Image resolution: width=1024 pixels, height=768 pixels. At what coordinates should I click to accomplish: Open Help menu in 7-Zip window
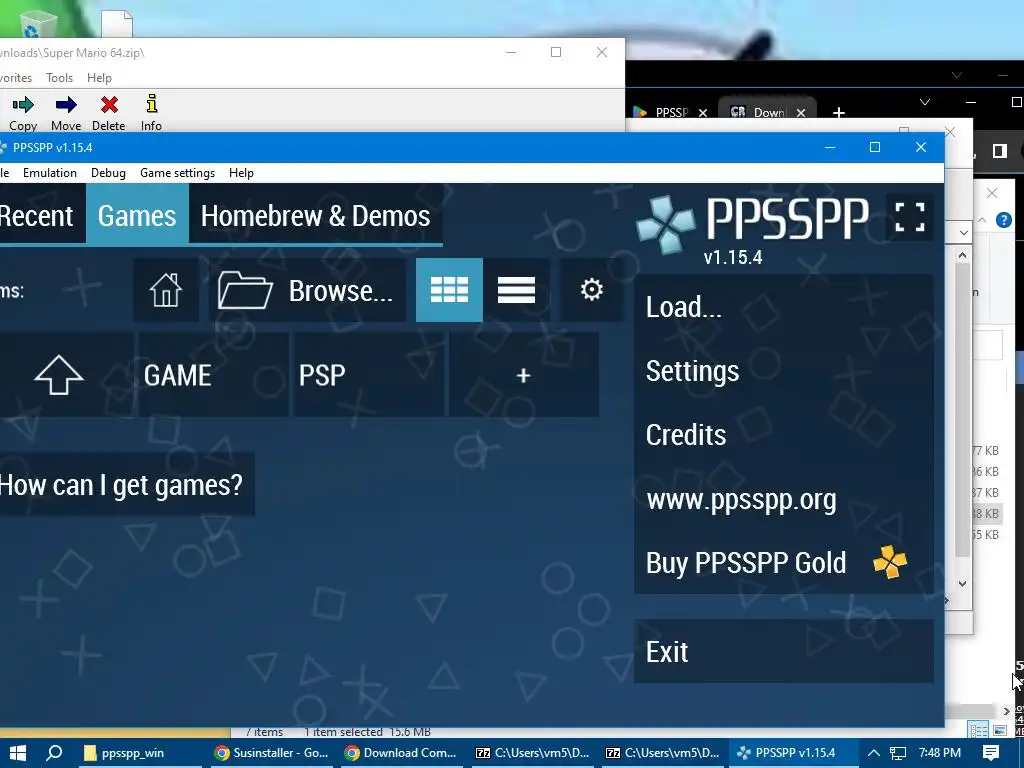[99, 78]
